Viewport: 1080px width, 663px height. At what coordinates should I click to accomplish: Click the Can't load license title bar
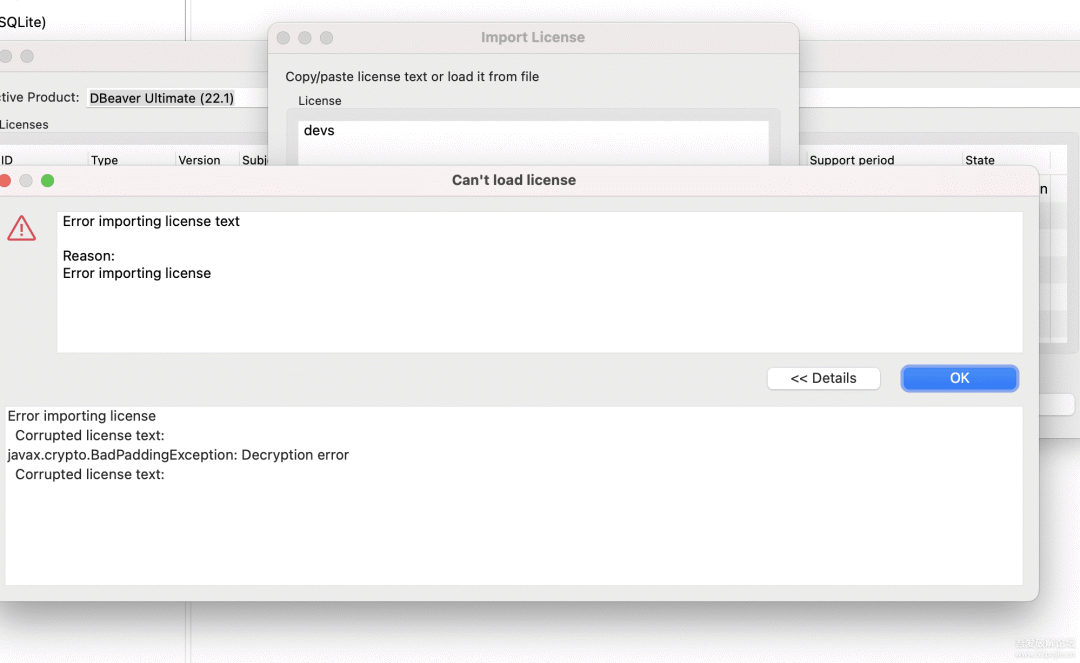(514, 180)
